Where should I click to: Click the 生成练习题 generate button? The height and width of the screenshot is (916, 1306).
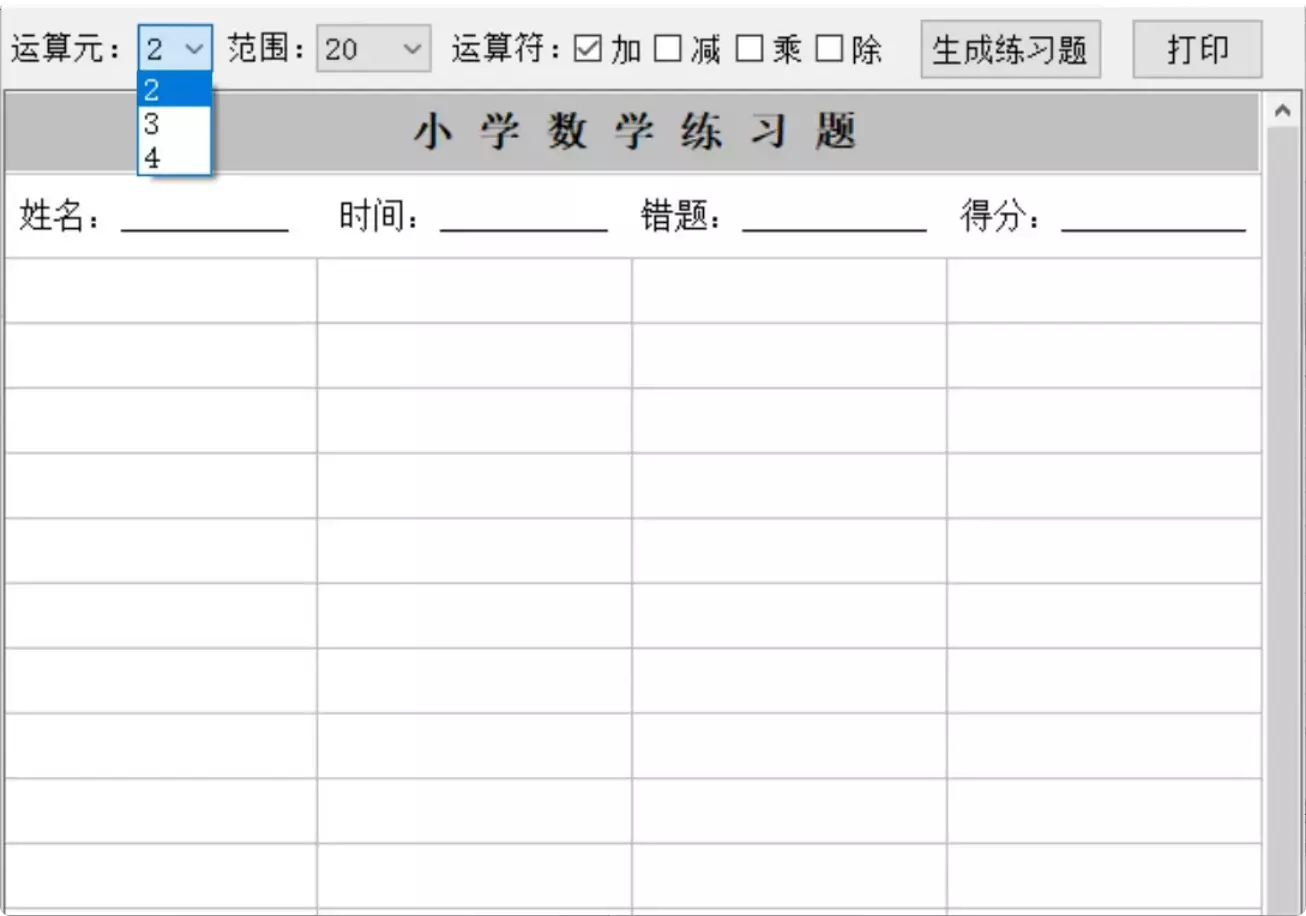coord(1010,48)
